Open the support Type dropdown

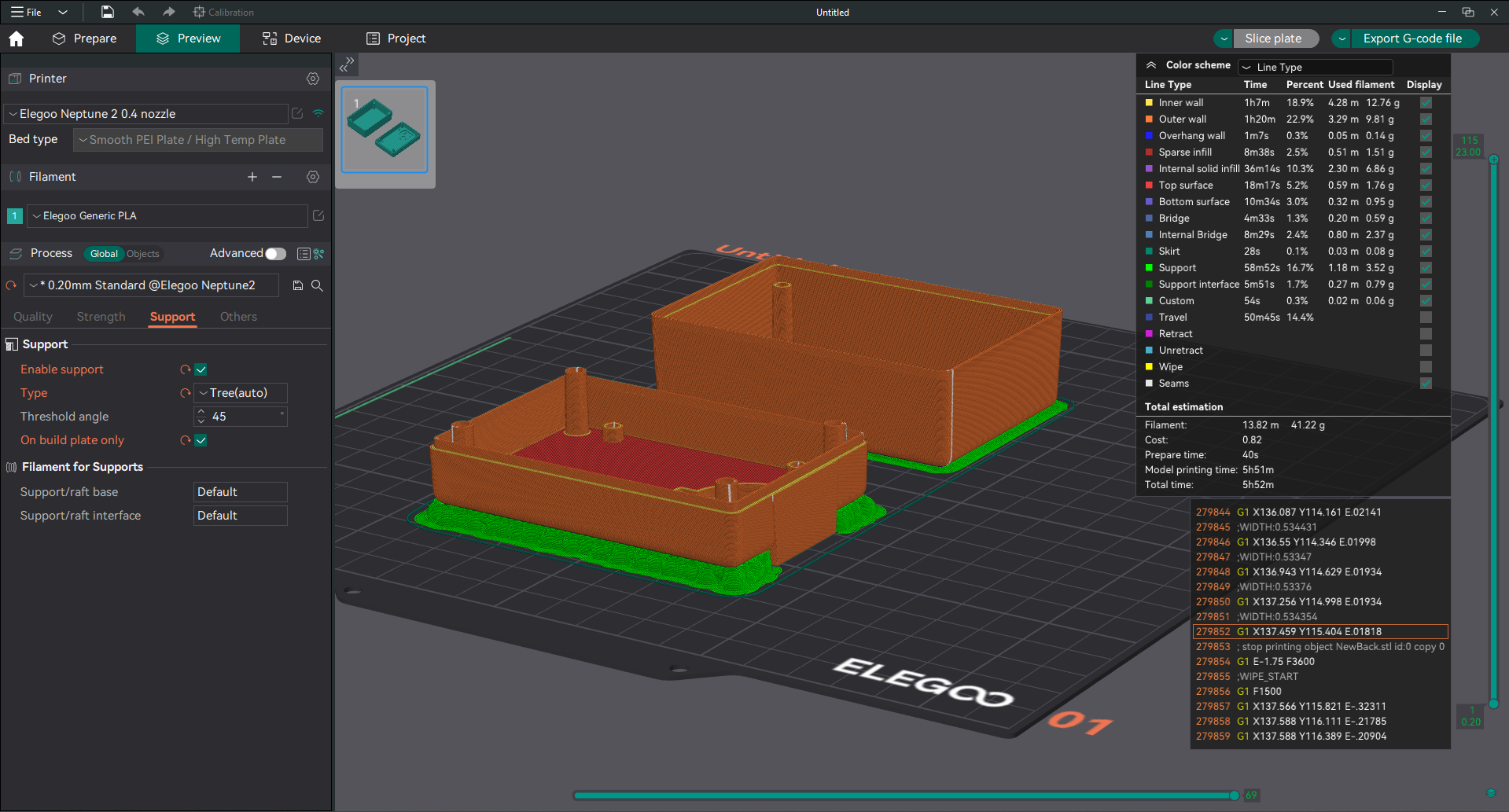[240, 393]
